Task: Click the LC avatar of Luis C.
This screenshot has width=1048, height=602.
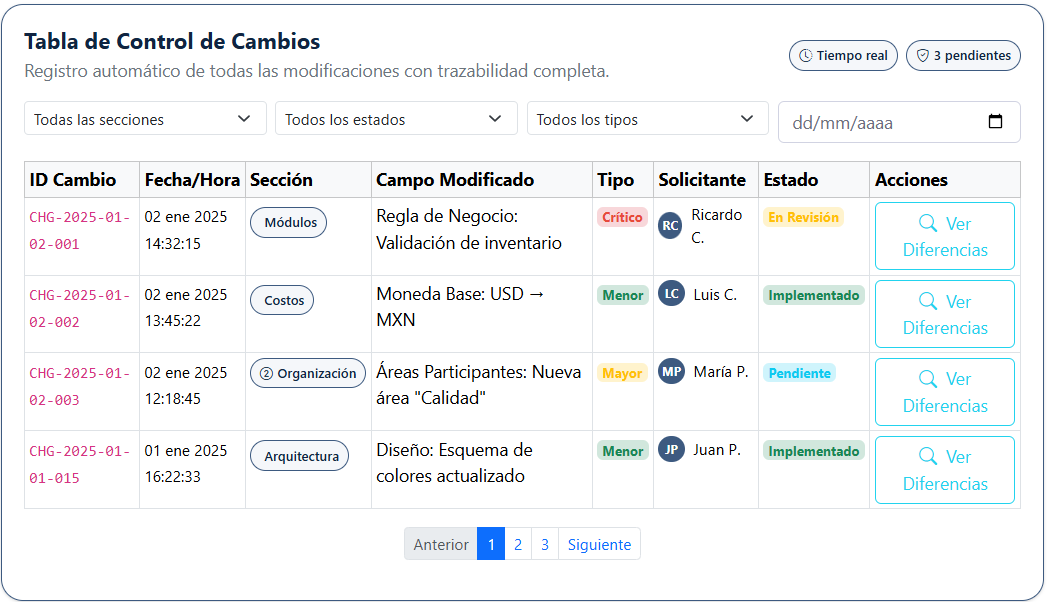Action: click(x=672, y=294)
